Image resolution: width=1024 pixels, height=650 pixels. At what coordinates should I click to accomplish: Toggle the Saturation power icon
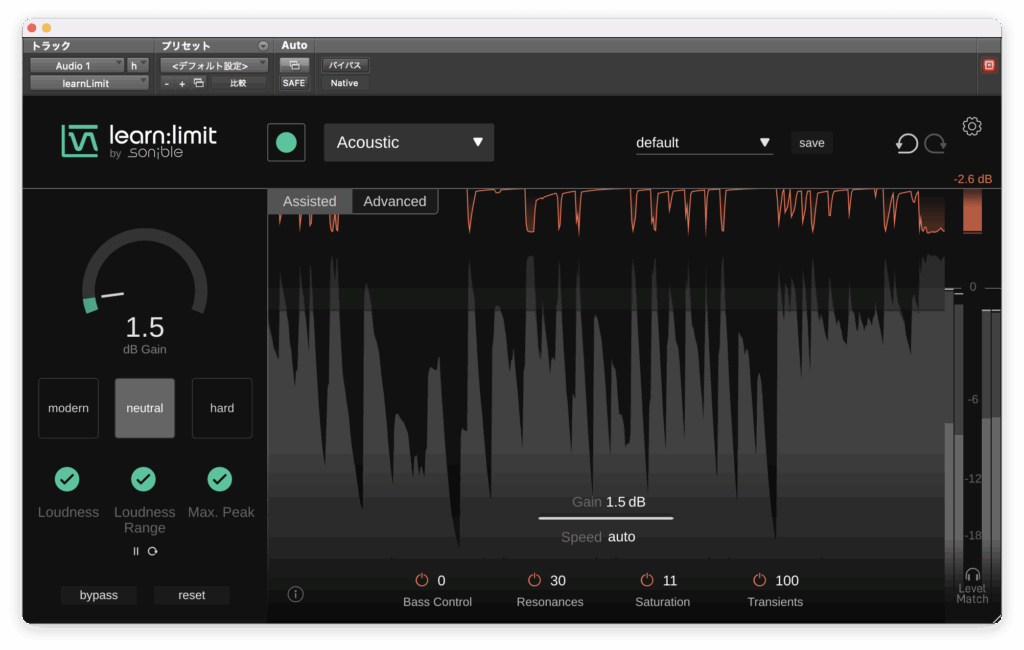pyautogui.click(x=647, y=580)
